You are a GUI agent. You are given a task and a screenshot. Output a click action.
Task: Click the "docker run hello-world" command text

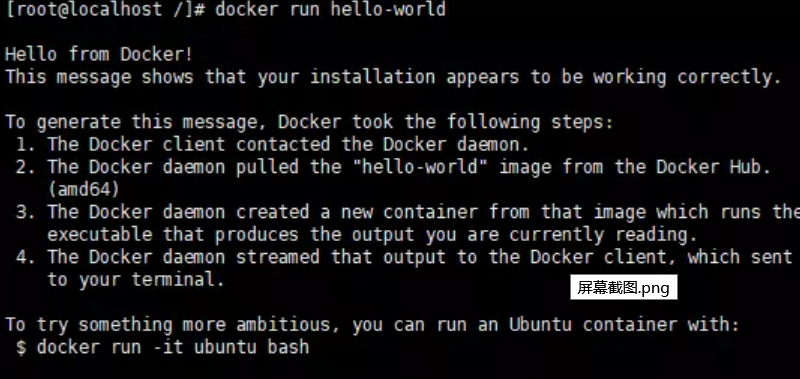(331, 10)
